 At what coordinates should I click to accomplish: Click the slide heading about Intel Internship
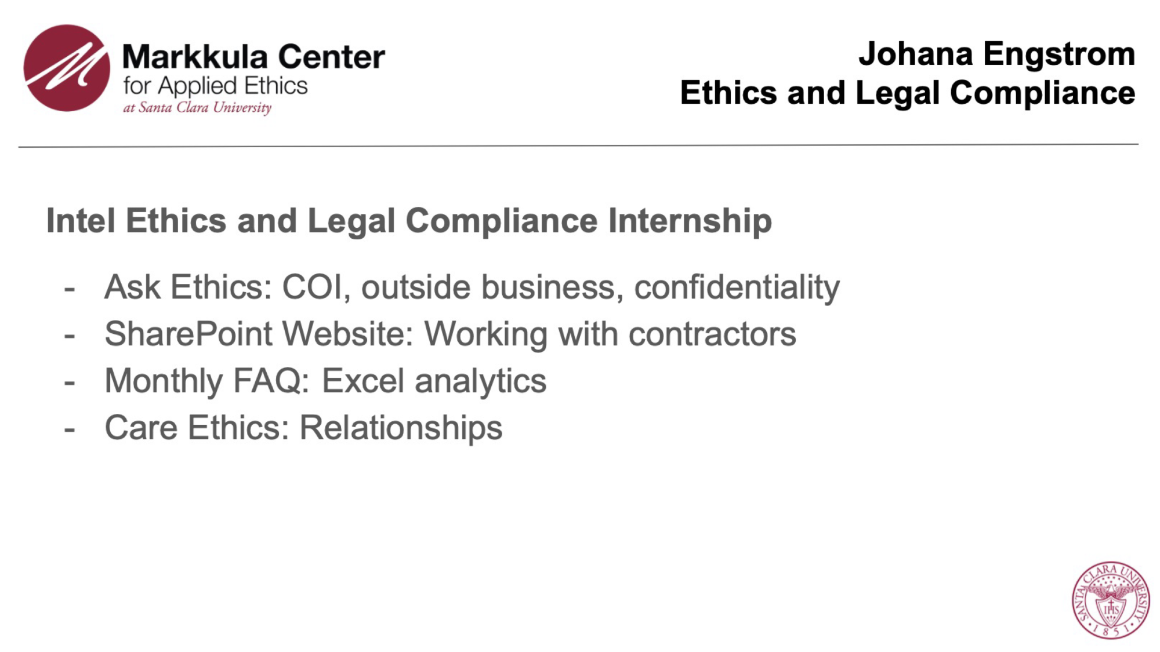point(408,221)
